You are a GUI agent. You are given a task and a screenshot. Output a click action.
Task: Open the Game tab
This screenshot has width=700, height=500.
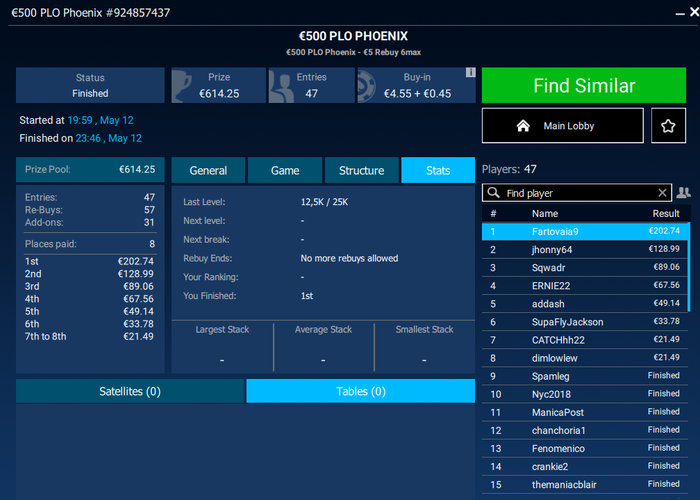click(x=285, y=170)
